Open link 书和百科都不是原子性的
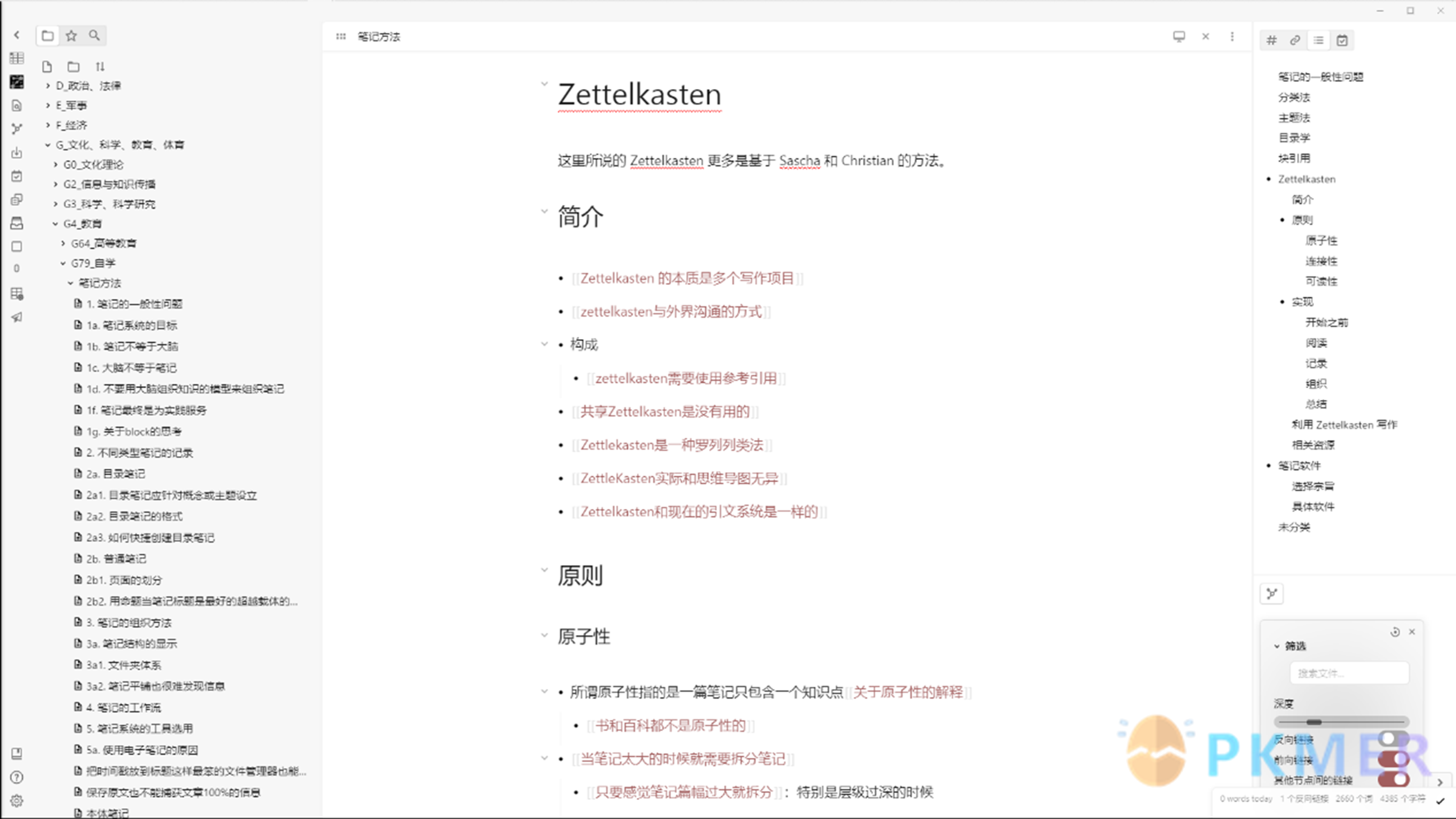 point(670,725)
